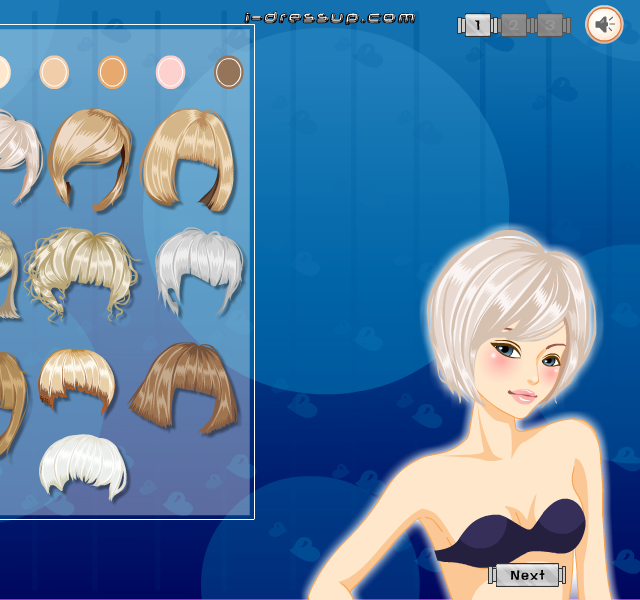
Task: Pick the platinum side-swept hairstyle at left edge
Action: point(20,157)
